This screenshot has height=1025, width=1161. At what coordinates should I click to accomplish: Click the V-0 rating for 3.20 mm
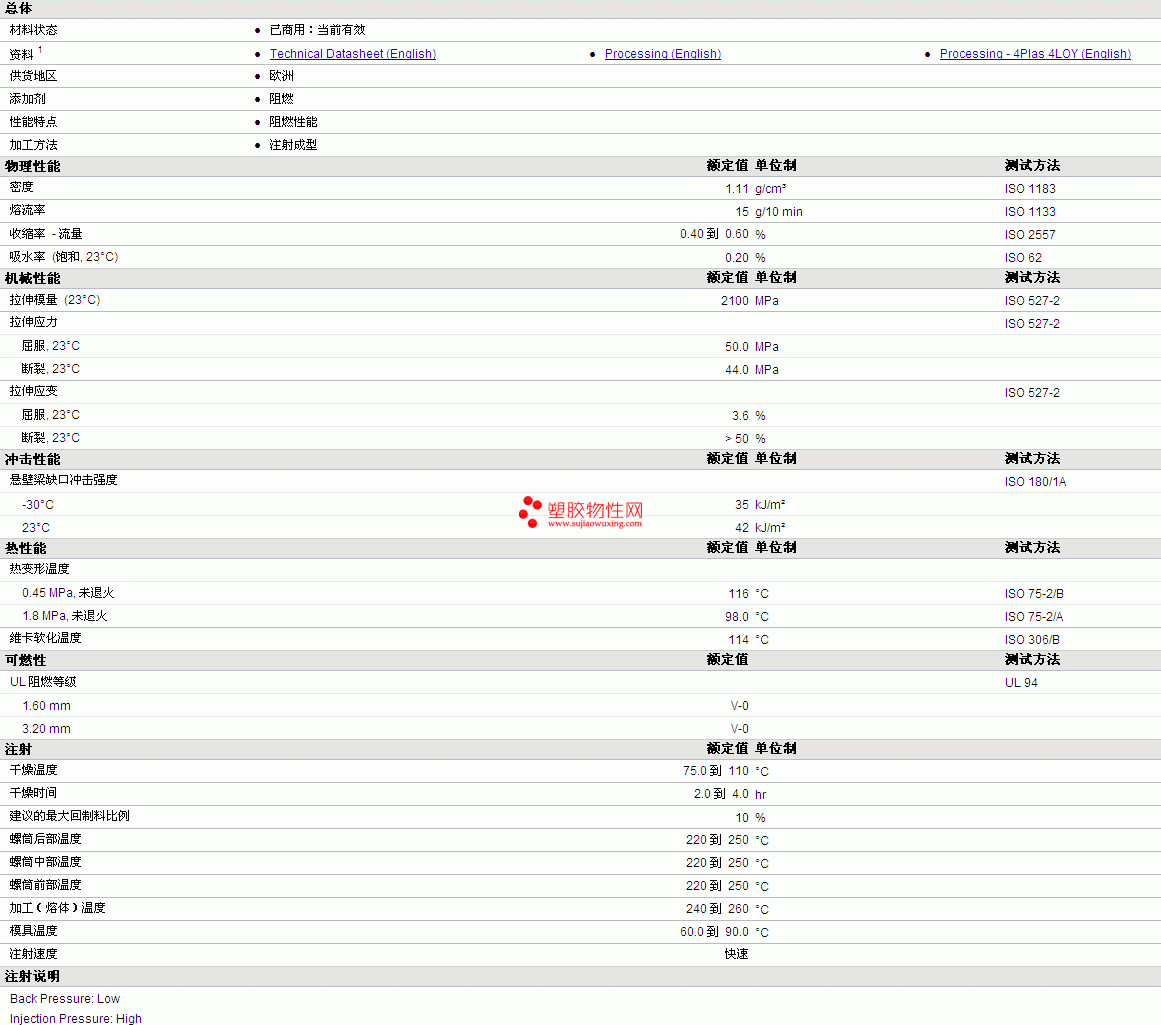[x=740, y=729]
